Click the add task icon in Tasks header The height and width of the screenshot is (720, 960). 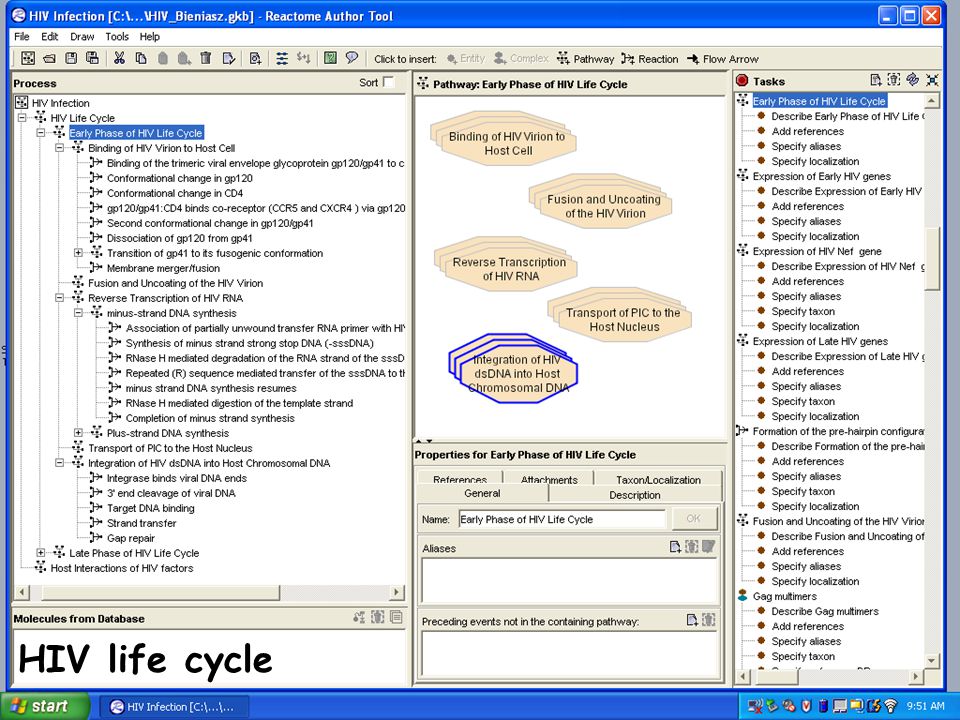click(x=876, y=80)
